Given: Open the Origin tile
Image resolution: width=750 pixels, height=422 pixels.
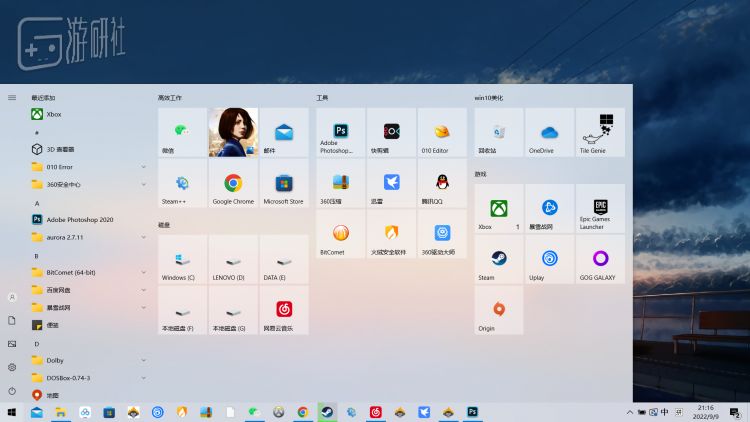Looking at the screenshot, I should click(x=499, y=310).
